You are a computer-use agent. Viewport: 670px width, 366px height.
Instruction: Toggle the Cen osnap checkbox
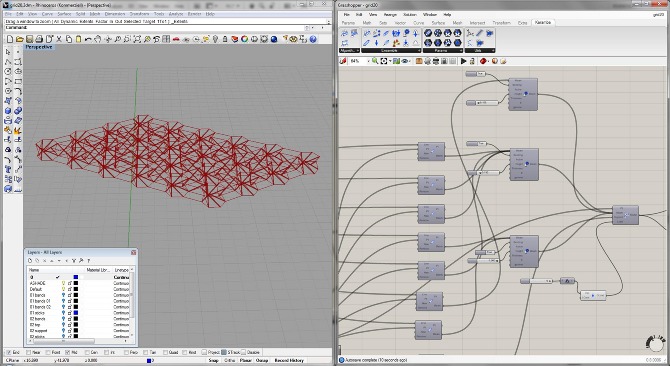pyautogui.click(x=87, y=352)
